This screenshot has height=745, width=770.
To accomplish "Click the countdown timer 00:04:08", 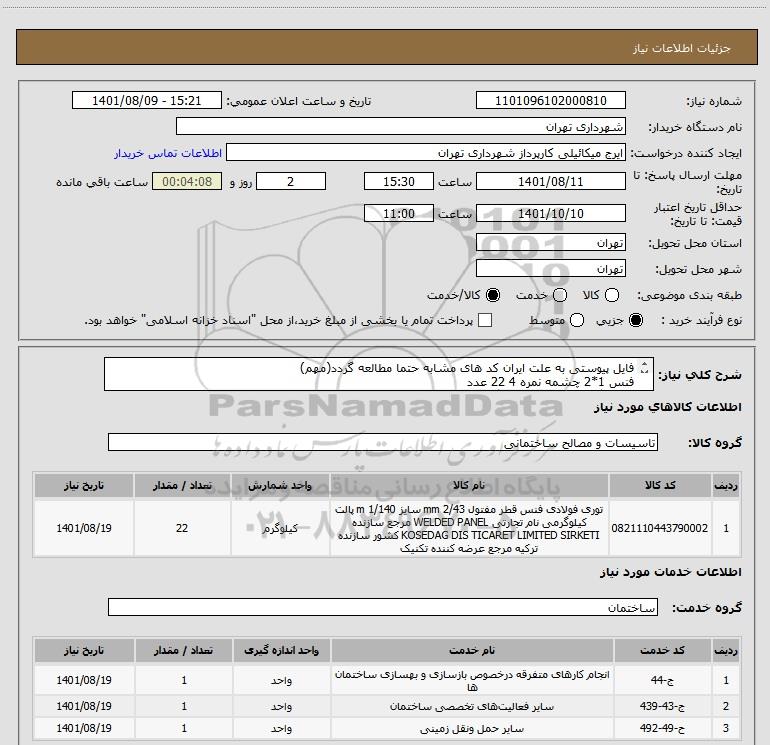I will [187, 181].
